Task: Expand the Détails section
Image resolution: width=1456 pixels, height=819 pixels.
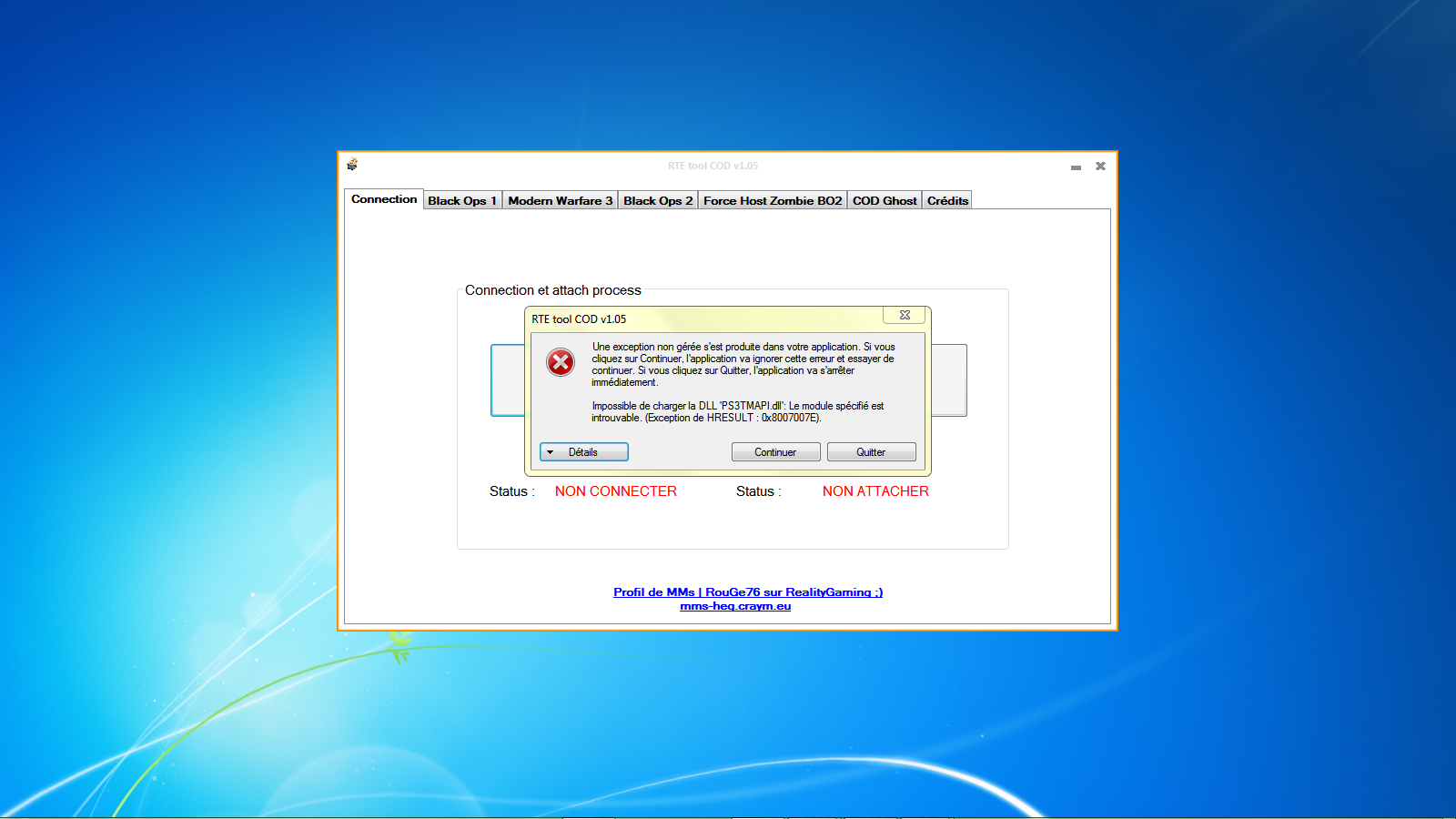Action: point(584,452)
